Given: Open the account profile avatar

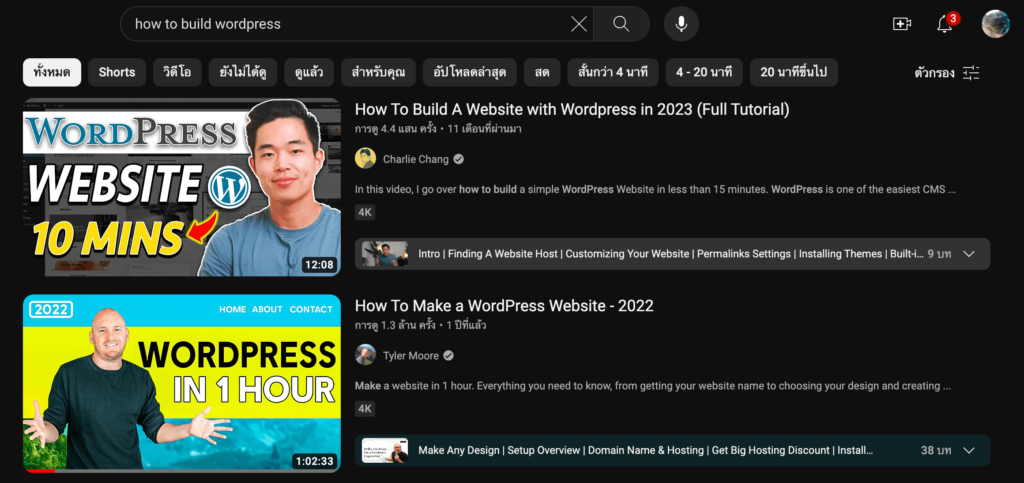Looking at the screenshot, I should point(995,24).
